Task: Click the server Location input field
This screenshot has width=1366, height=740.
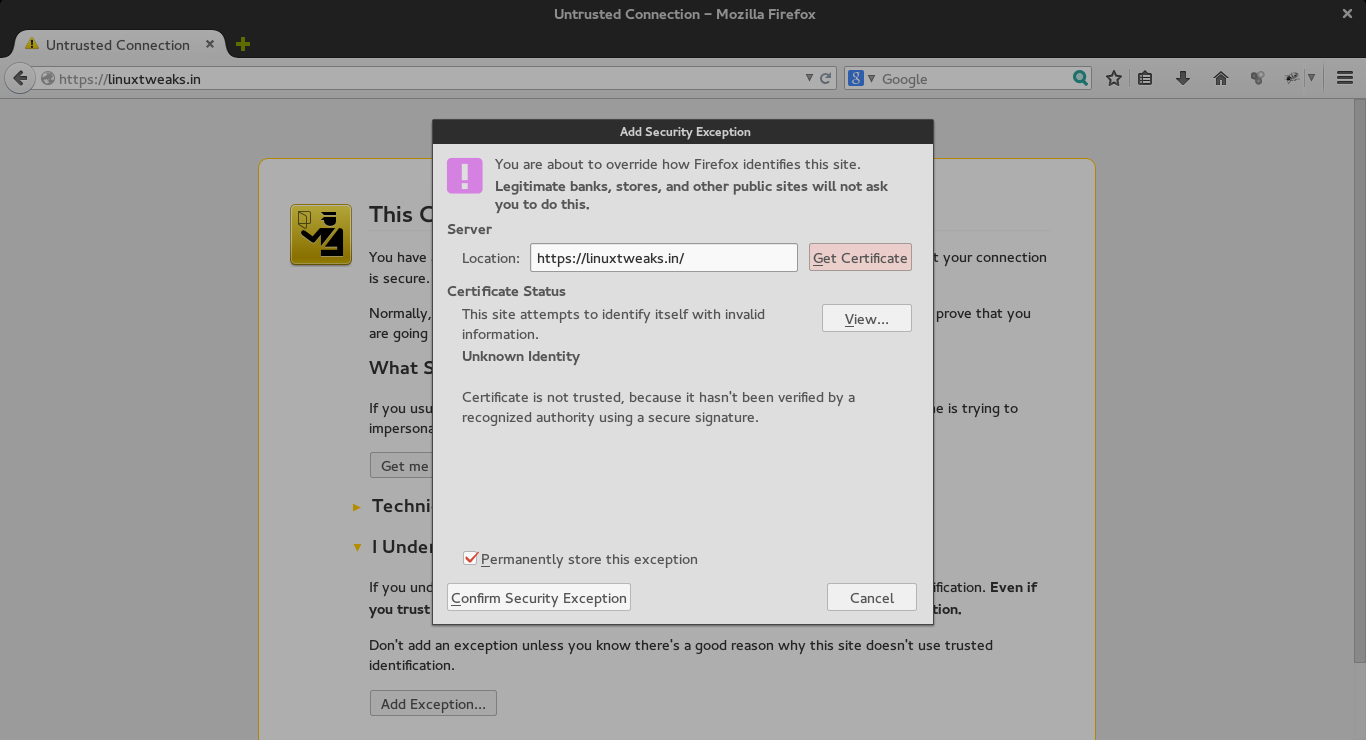Action: tap(664, 257)
